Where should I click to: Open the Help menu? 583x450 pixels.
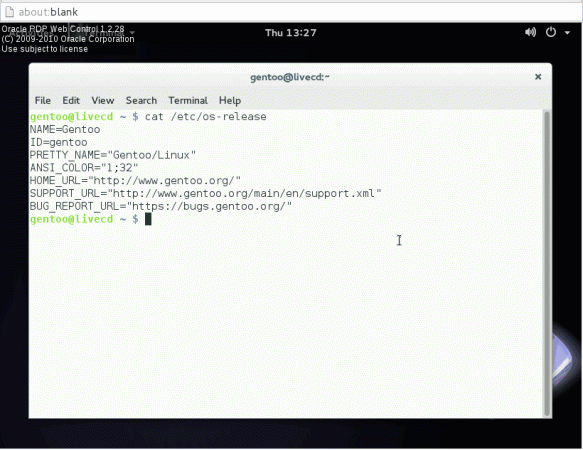(x=230, y=100)
